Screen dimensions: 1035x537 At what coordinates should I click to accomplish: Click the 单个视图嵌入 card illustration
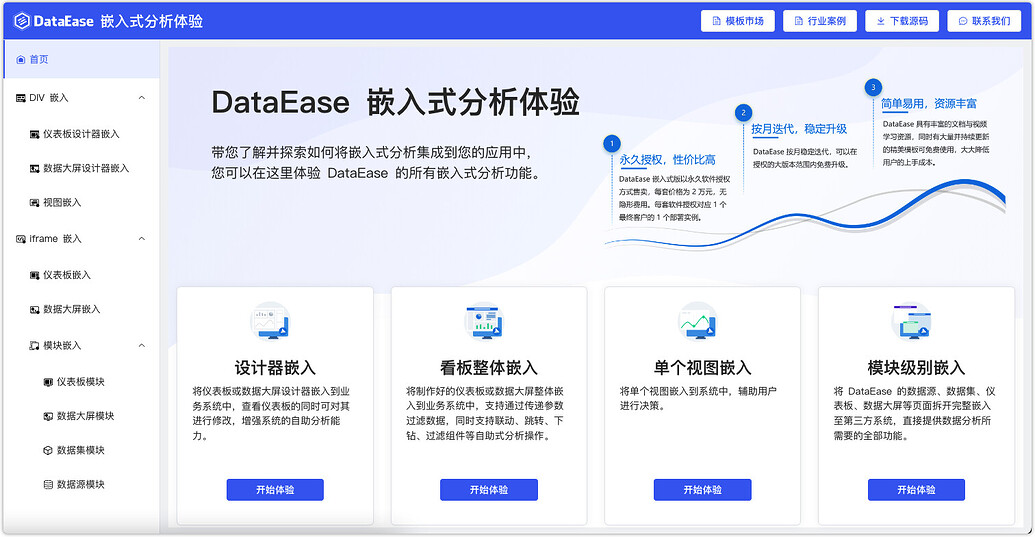(698, 321)
